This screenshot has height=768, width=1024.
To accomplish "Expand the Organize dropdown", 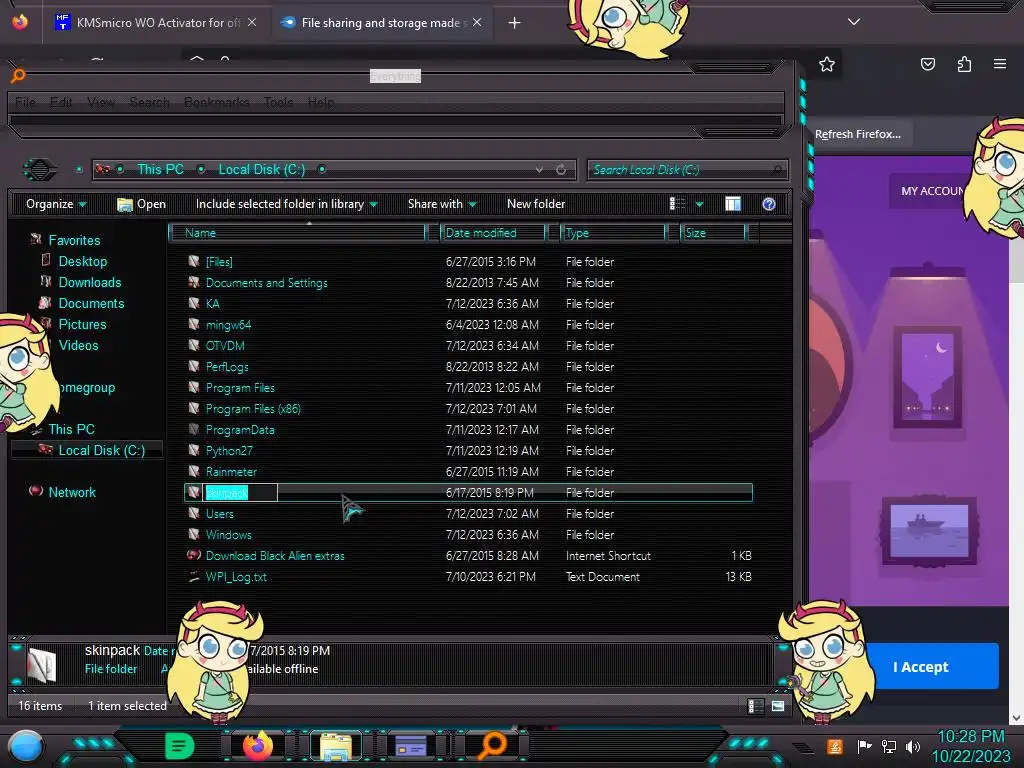I will 56,204.
